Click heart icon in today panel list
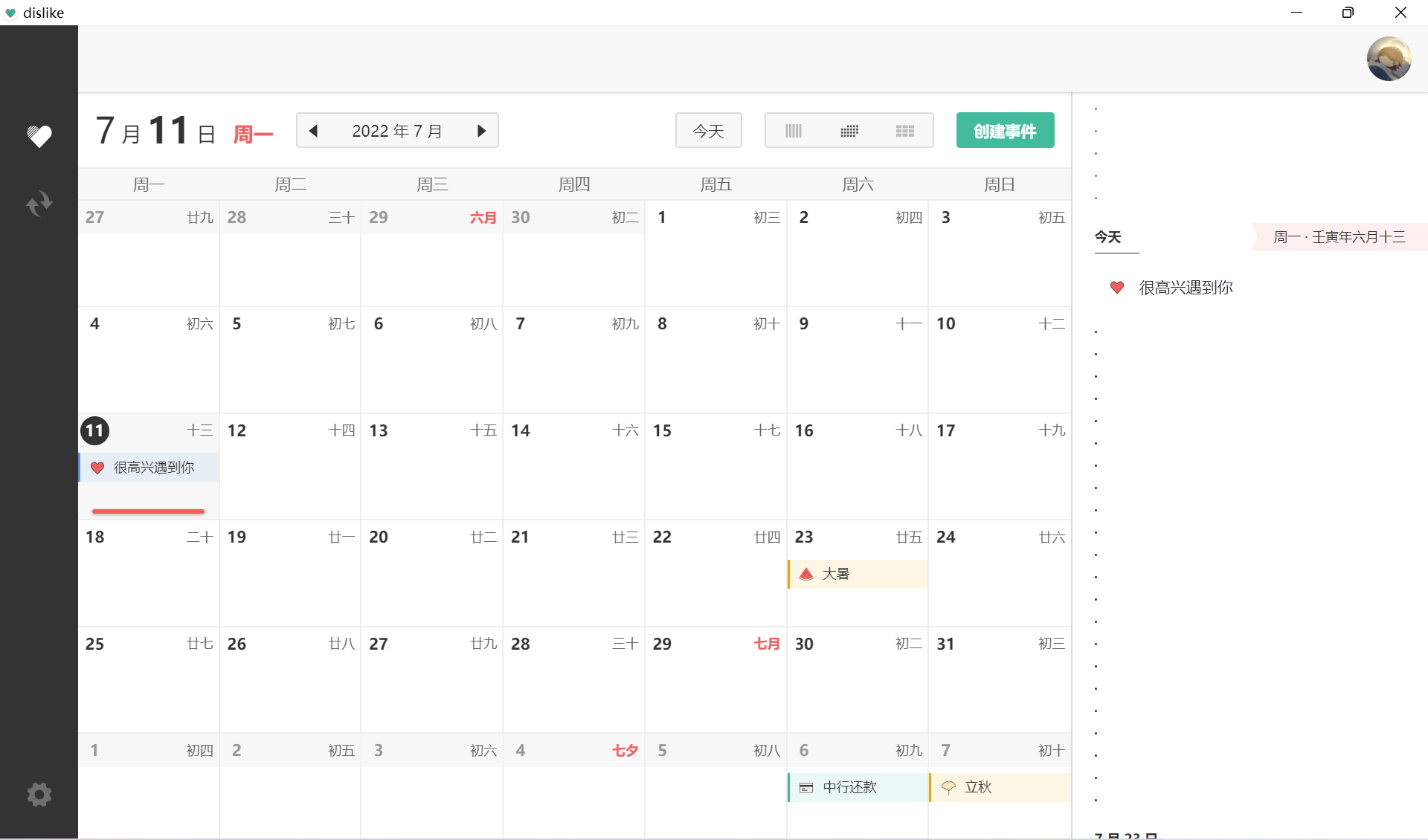This screenshot has width=1428, height=840. [1117, 288]
